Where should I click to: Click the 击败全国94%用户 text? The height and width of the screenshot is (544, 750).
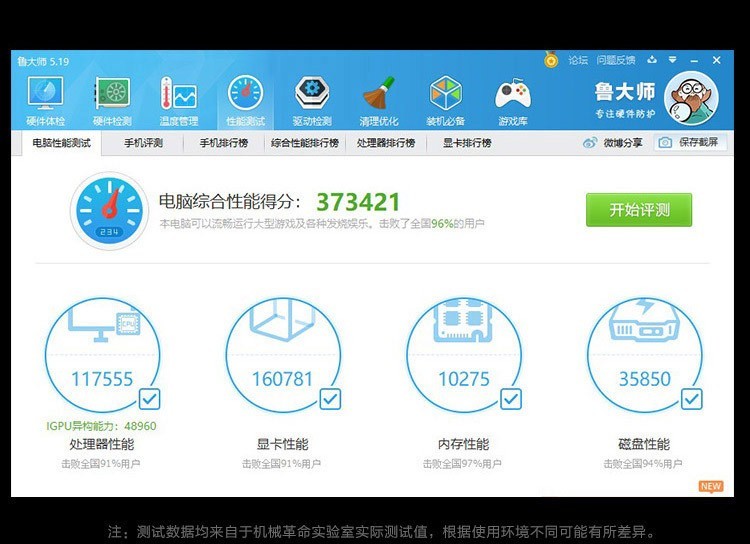[x=643, y=464]
